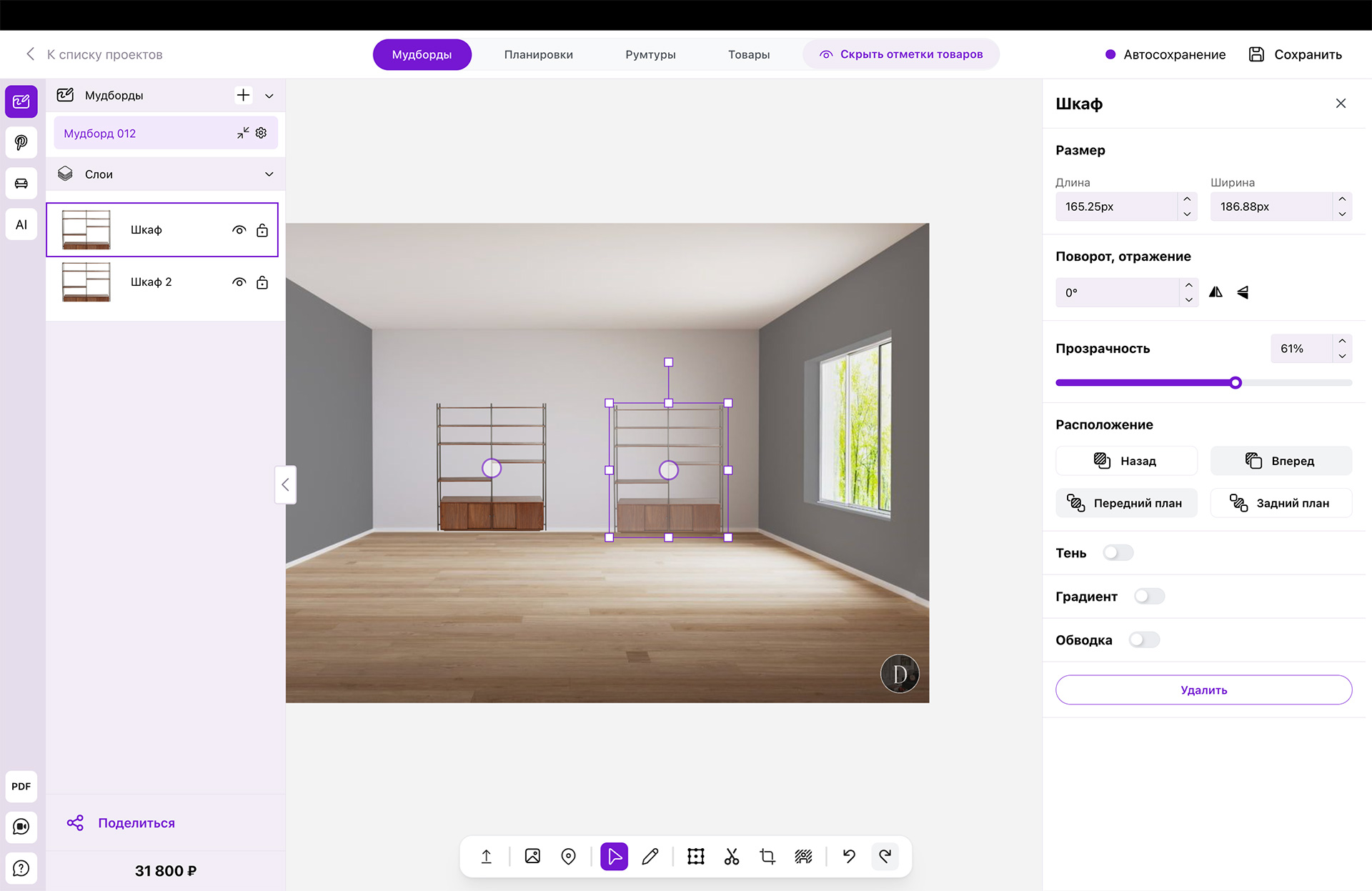Image resolution: width=1372 pixels, height=891 pixels.
Task: Select the upload arrow tool in bottom toolbar
Action: coord(486,856)
